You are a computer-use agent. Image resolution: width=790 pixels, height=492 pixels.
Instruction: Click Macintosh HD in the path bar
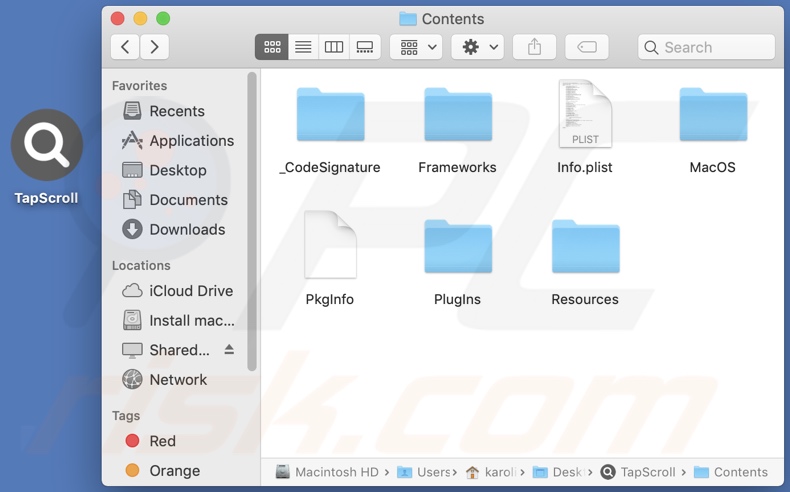pos(327,472)
